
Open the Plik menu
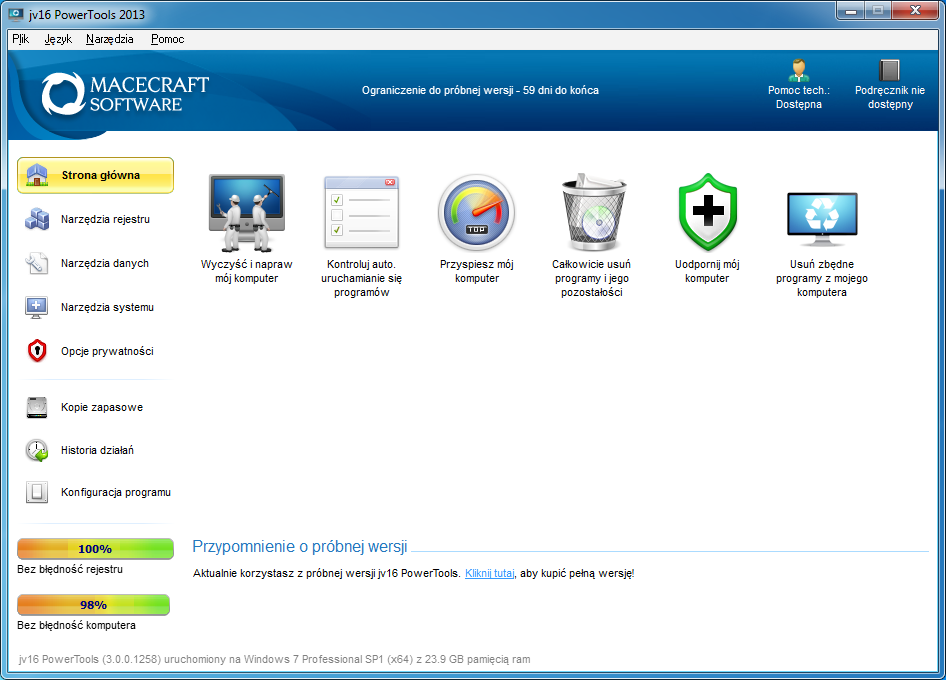tap(21, 39)
